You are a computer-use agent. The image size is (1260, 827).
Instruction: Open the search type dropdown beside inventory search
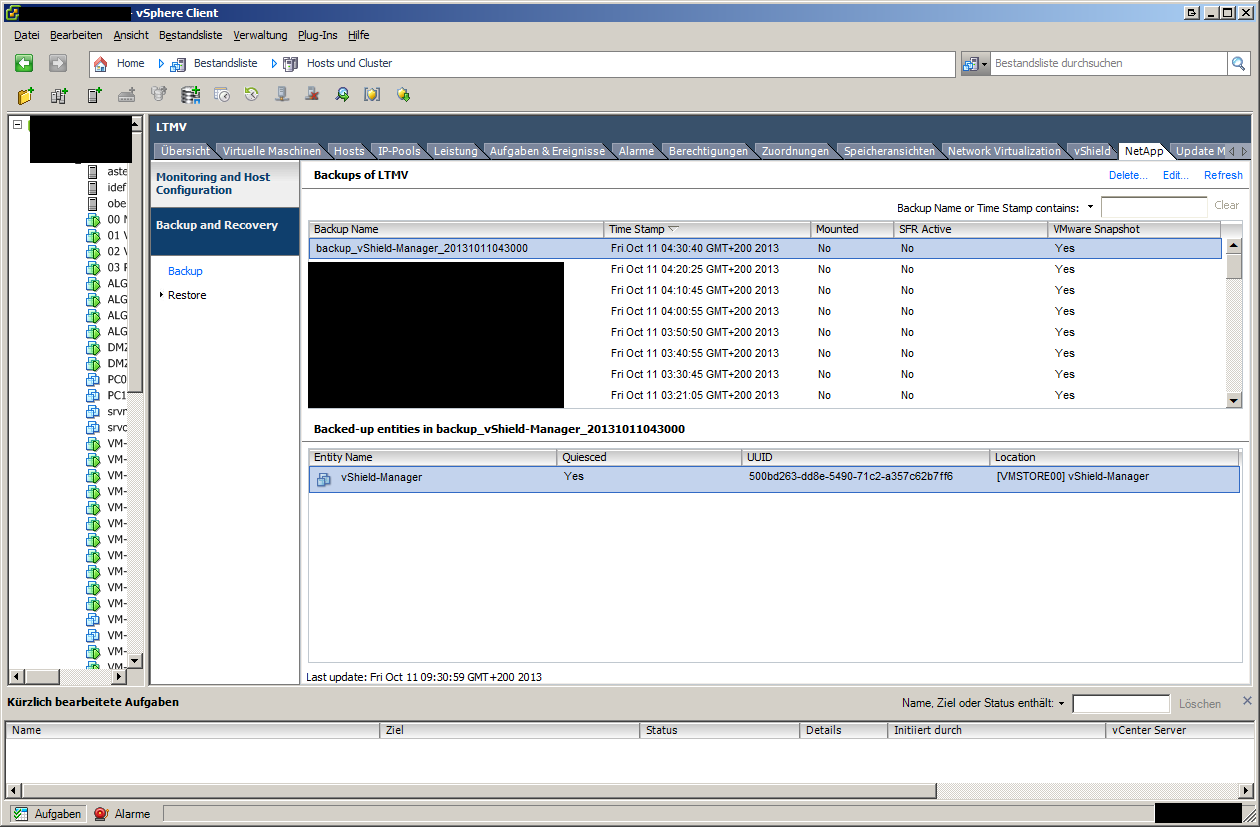975,63
